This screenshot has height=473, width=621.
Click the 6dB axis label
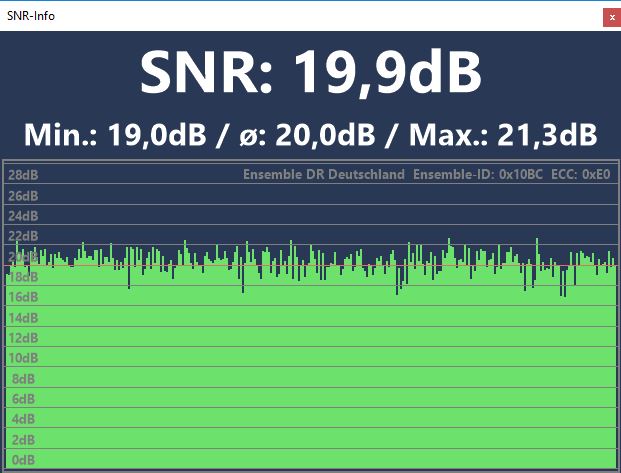23,399
